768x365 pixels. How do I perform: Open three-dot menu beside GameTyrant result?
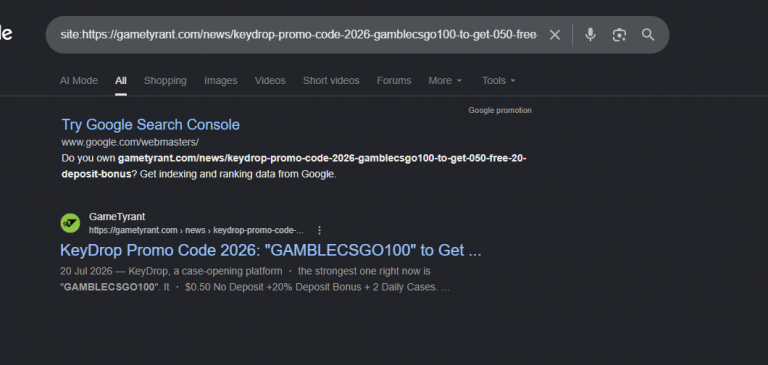click(x=319, y=230)
